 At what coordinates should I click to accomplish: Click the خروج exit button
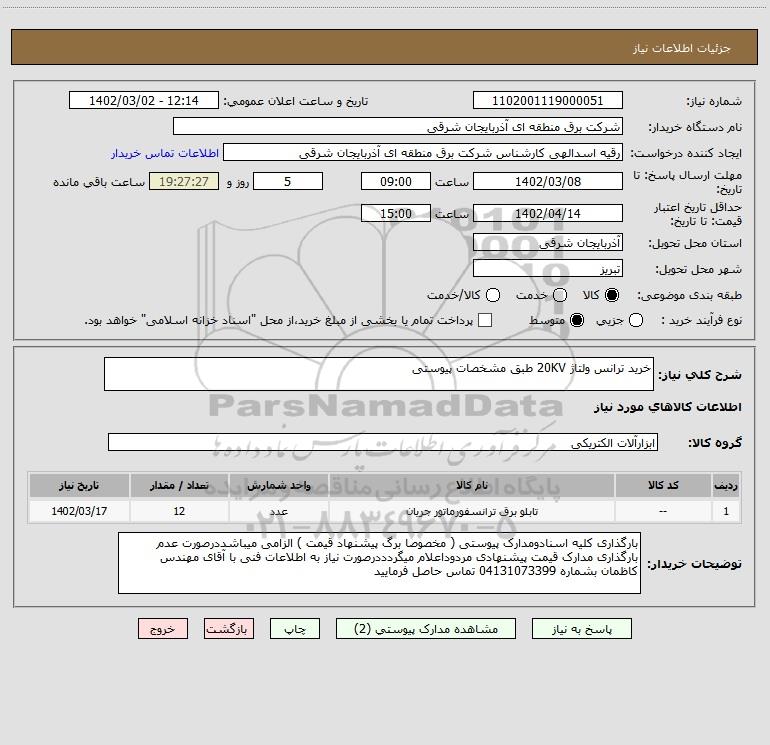(x=163, y=629)
